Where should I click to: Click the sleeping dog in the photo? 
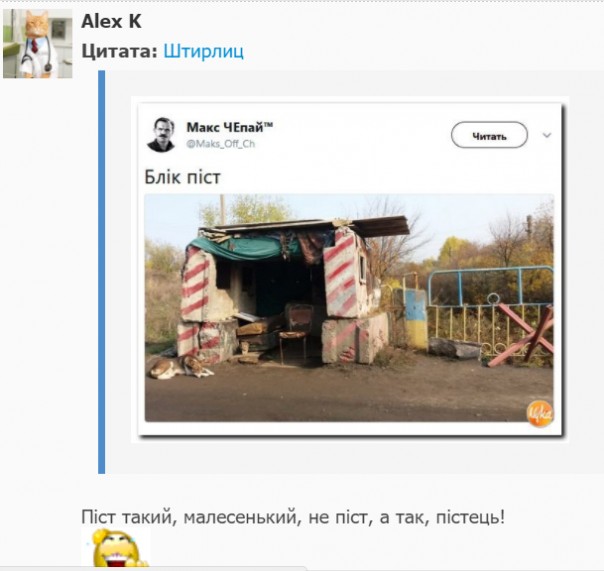[180, 367]
